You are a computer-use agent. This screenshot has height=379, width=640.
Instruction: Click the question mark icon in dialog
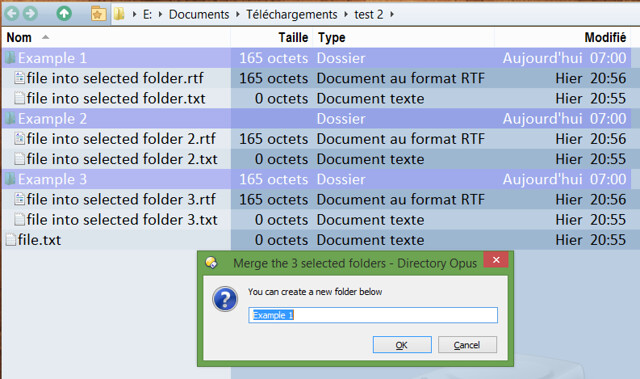(x=225, y=299)
